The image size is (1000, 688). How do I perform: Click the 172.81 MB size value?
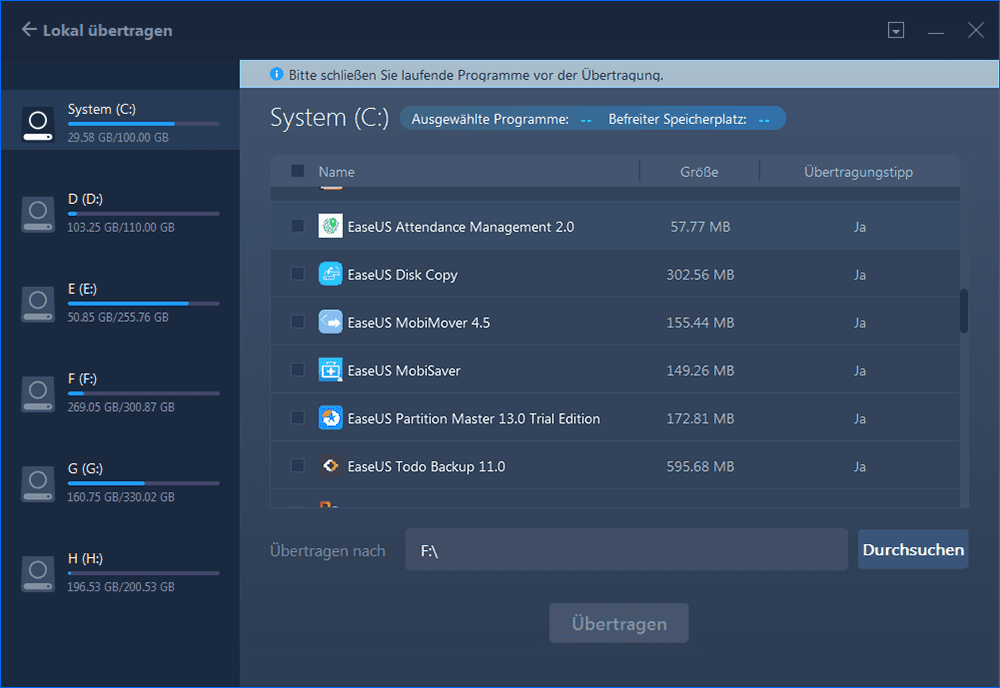click(700, 418)
